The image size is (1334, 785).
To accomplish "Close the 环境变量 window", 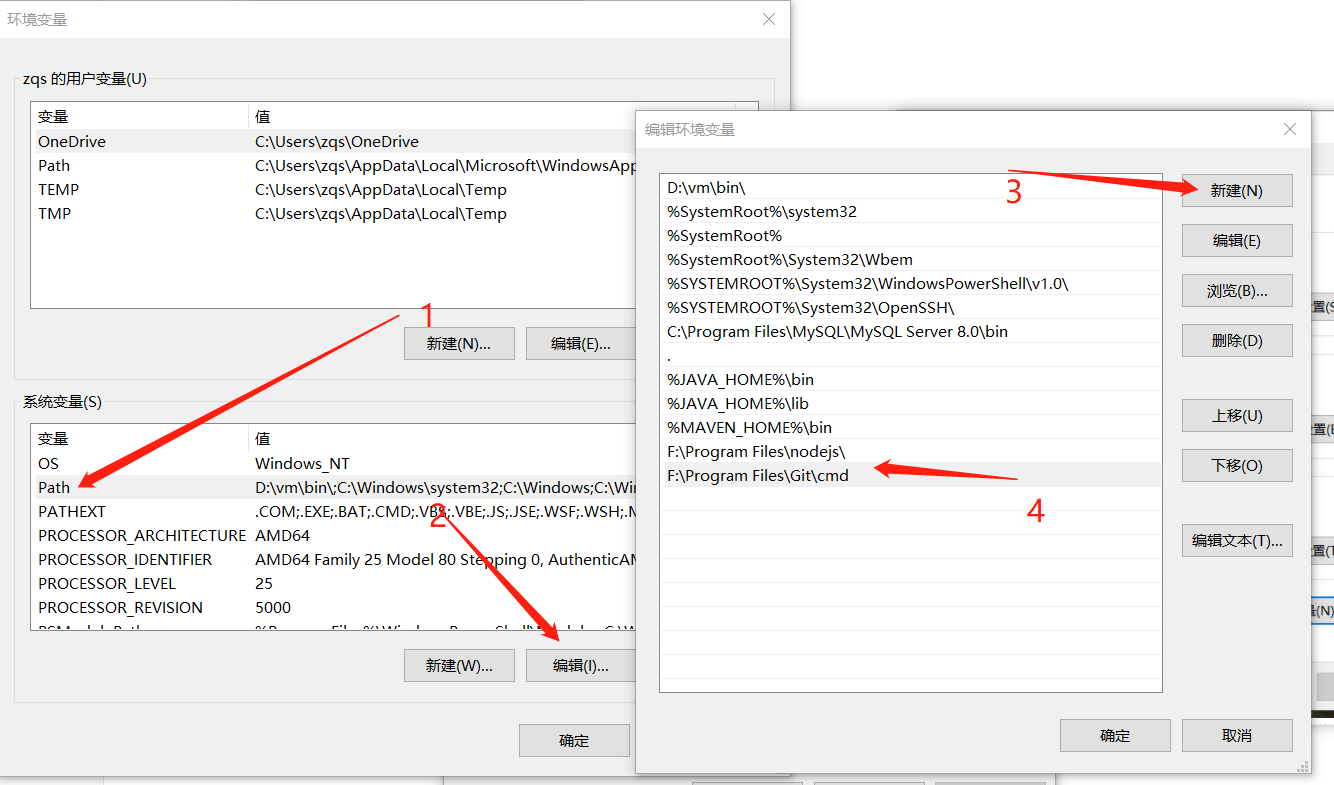I will [768, 19].
